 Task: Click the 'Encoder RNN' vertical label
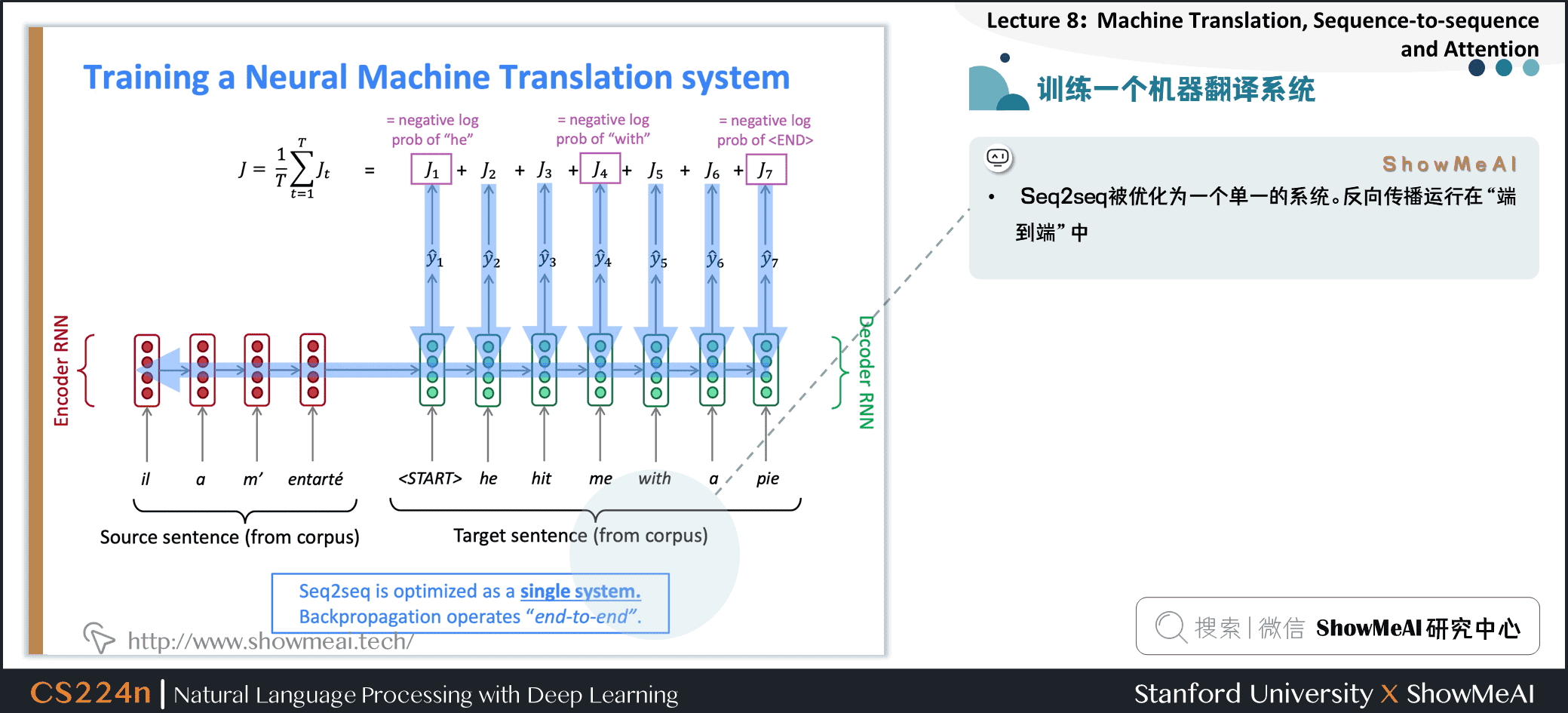(x=61, y=370)
